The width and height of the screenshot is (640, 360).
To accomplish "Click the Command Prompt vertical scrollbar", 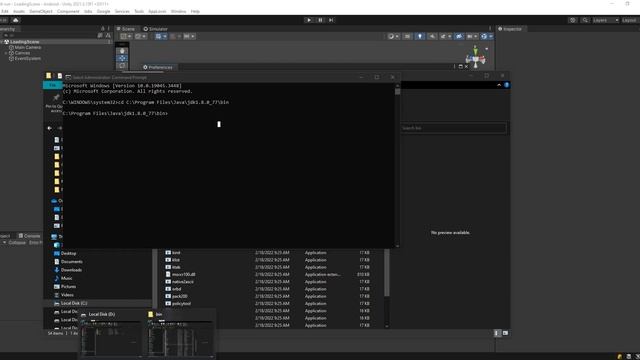I will 397,165.
